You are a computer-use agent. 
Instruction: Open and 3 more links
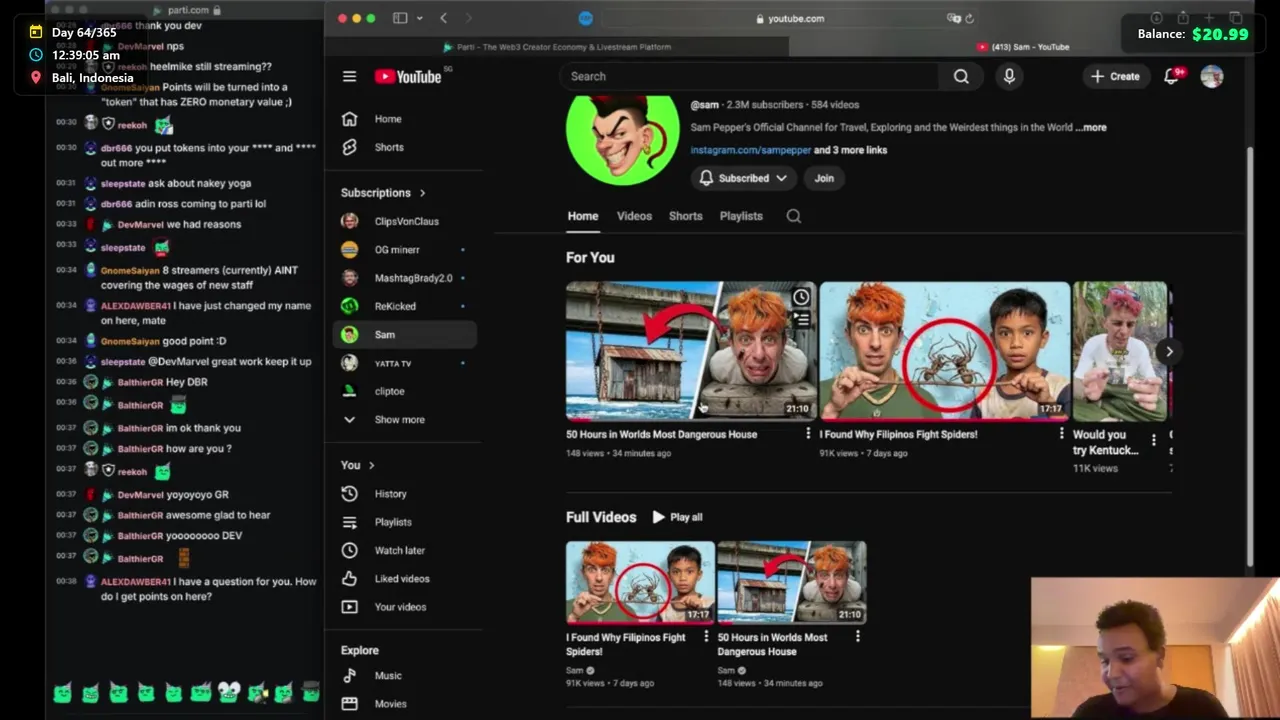click(850, 150)
